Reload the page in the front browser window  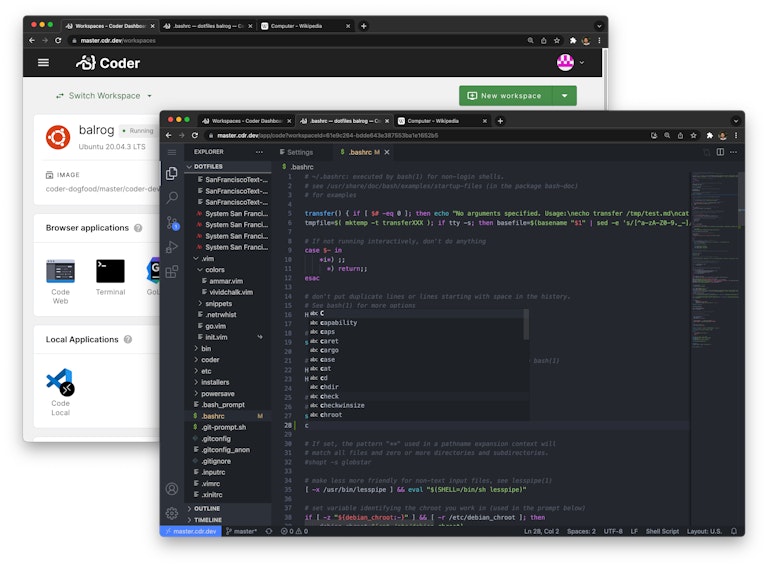[x=195, y=135]
